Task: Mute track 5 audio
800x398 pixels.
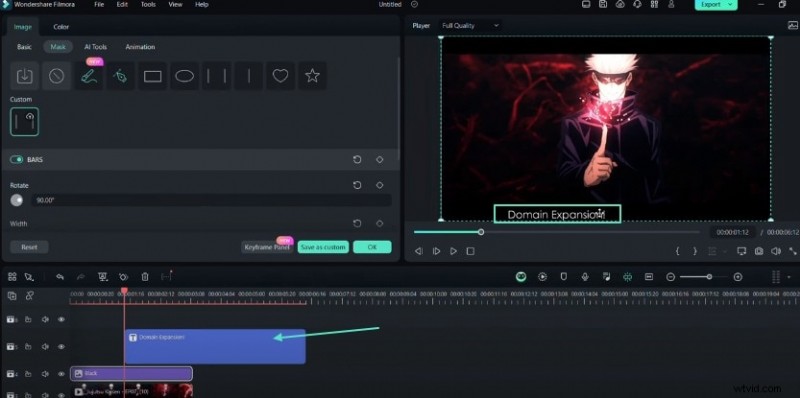Action: pos(45,346)
